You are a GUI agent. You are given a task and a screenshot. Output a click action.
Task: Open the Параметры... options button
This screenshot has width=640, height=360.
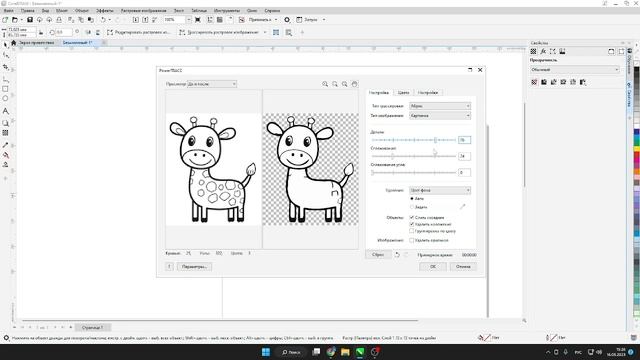coord(194,267)
